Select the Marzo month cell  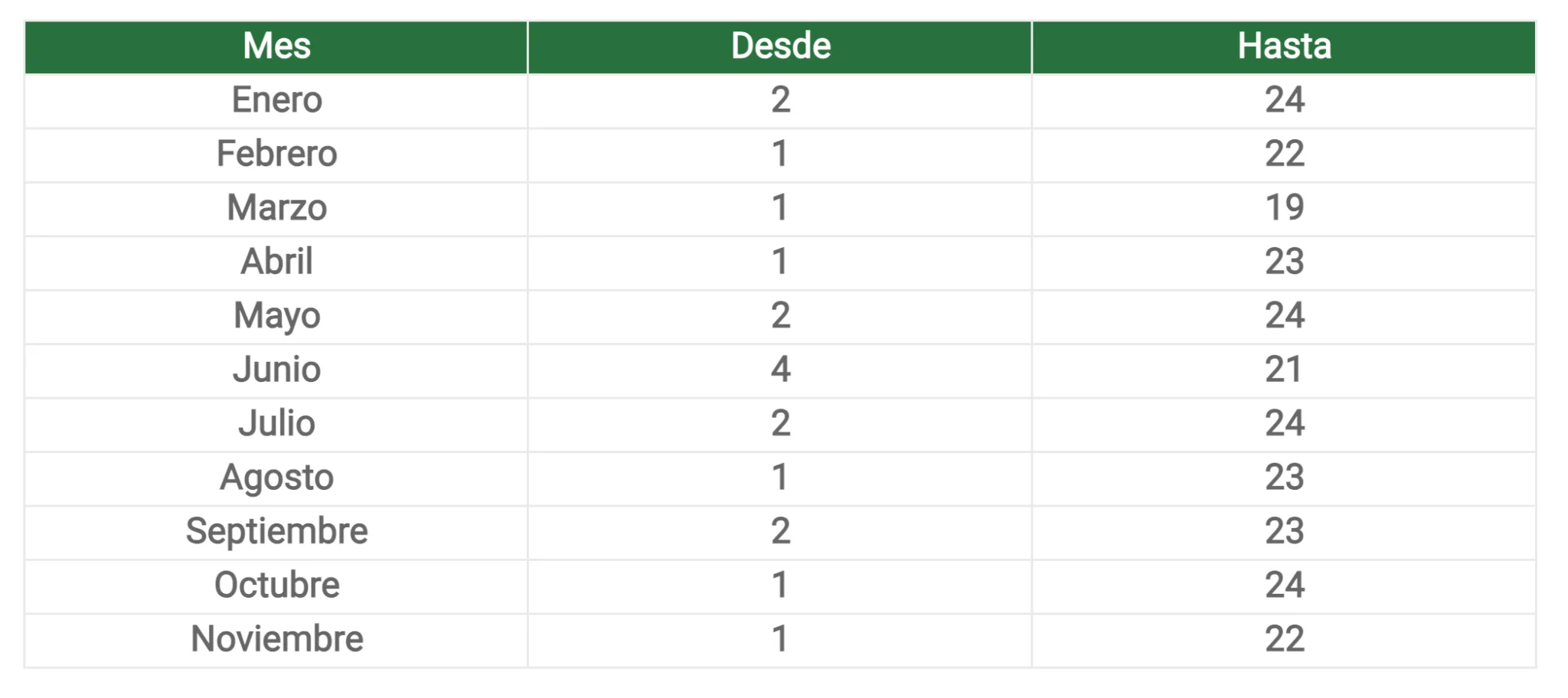[x=276, y=208]
